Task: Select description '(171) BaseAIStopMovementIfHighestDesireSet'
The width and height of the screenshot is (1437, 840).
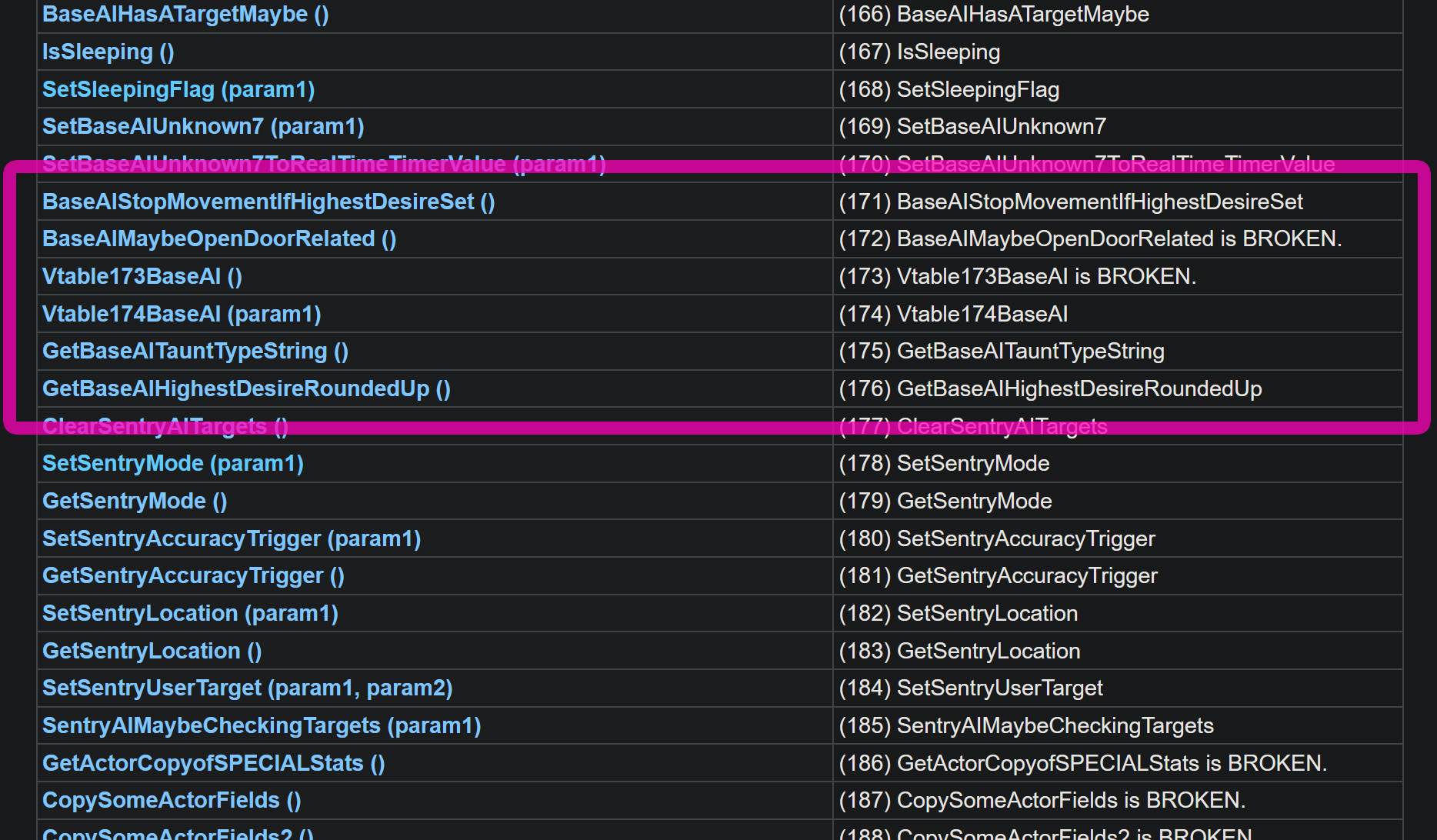Action: pyautogui.click(x=1071, y=202)
